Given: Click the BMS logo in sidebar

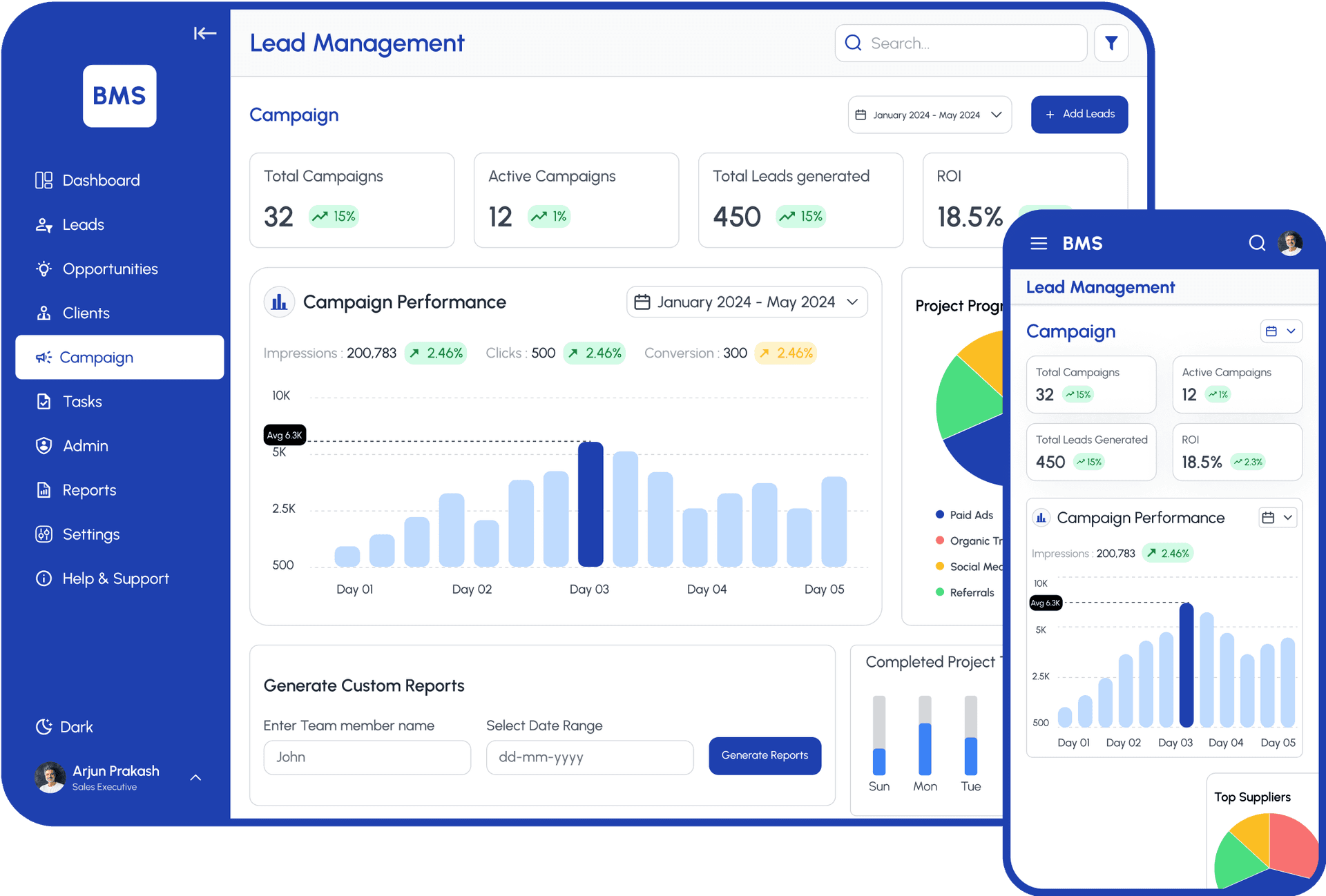Looking at the screenshot, I should tap(119, 96).
